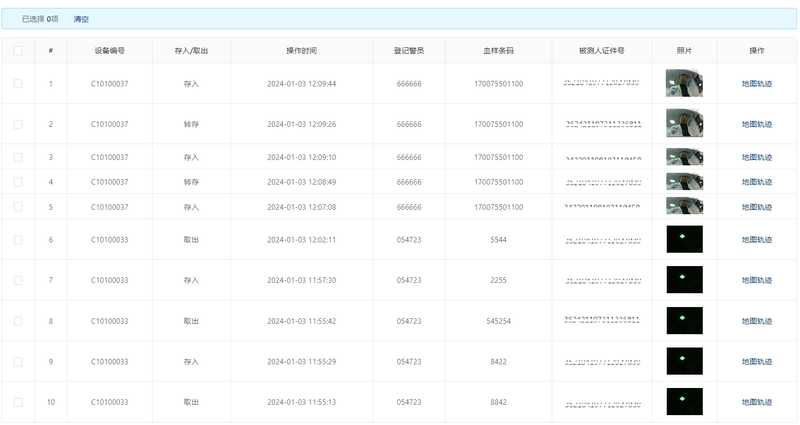This screenshot has height=425, width=800.
Task: Click the 设备编号 column header
Action: click(110, 51)
